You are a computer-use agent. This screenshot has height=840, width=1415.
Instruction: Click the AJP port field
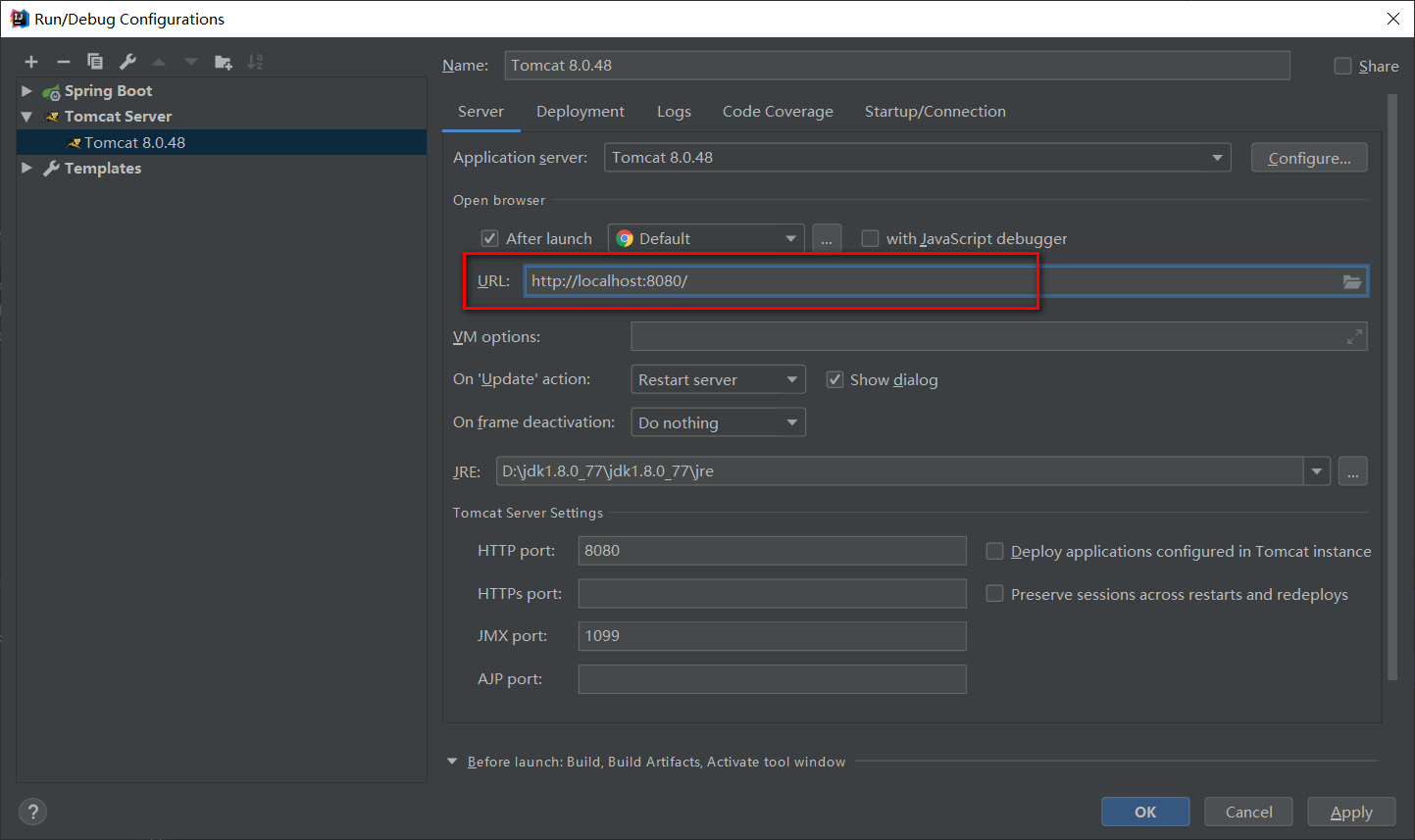772,679
